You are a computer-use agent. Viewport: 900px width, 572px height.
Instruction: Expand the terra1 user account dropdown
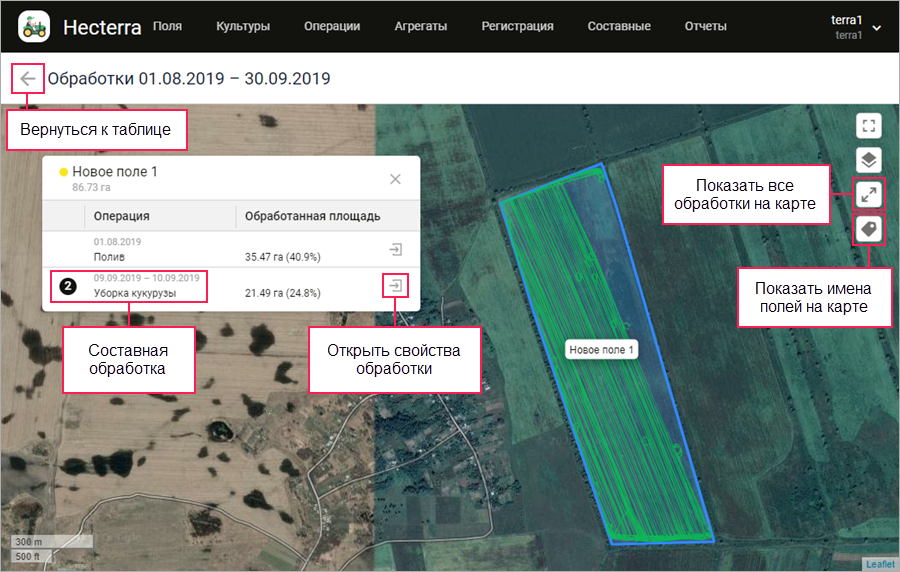coord(876,28)
